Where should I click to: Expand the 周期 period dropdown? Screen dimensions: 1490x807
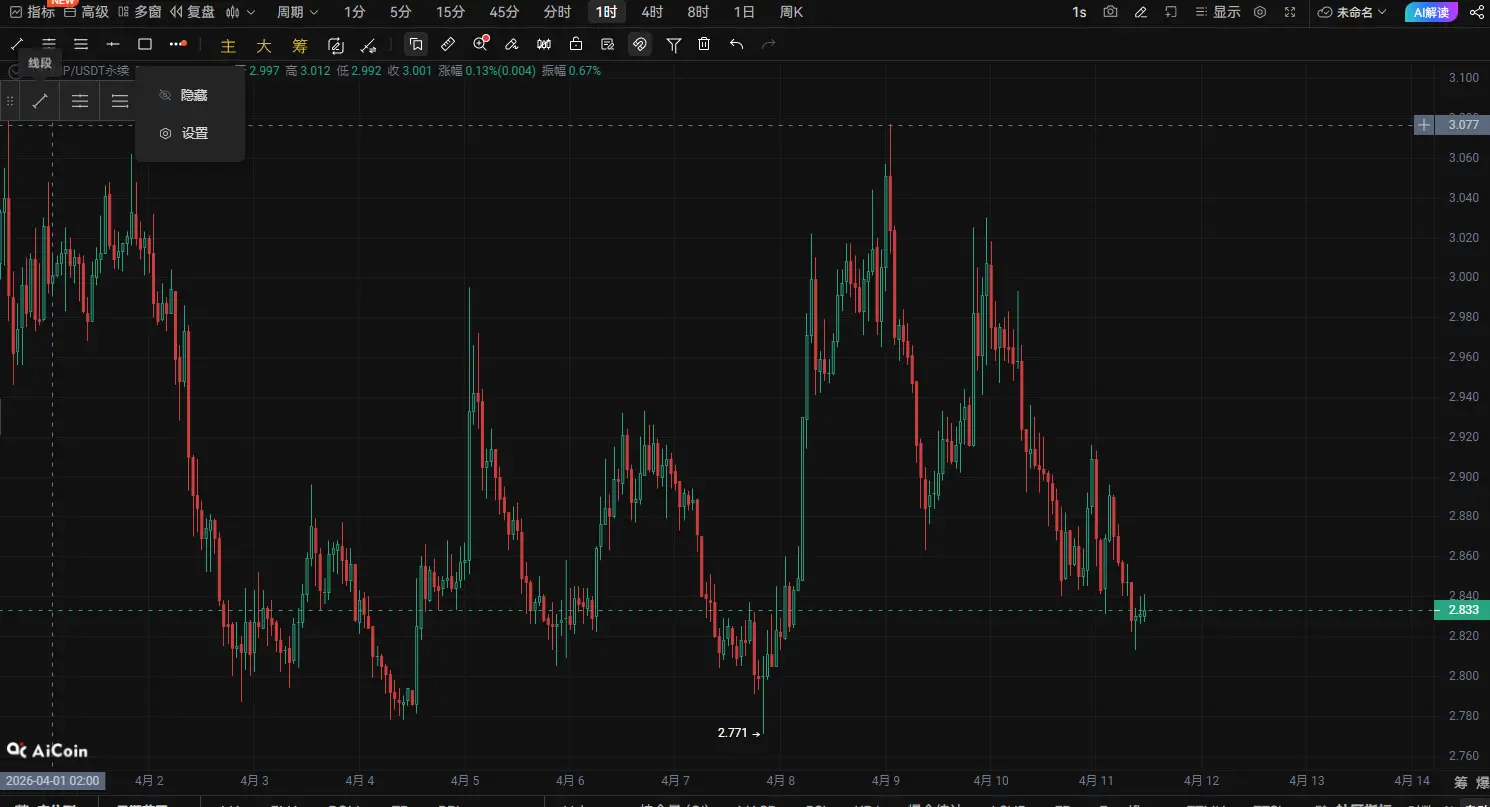[x=298, y=12]
